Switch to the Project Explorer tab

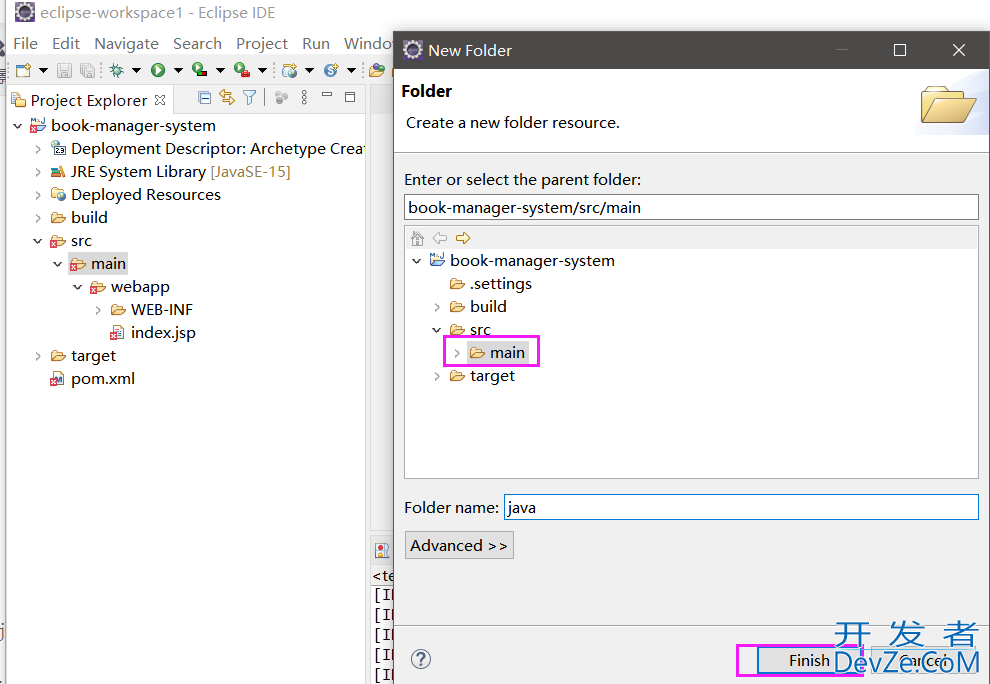[88, 100]
